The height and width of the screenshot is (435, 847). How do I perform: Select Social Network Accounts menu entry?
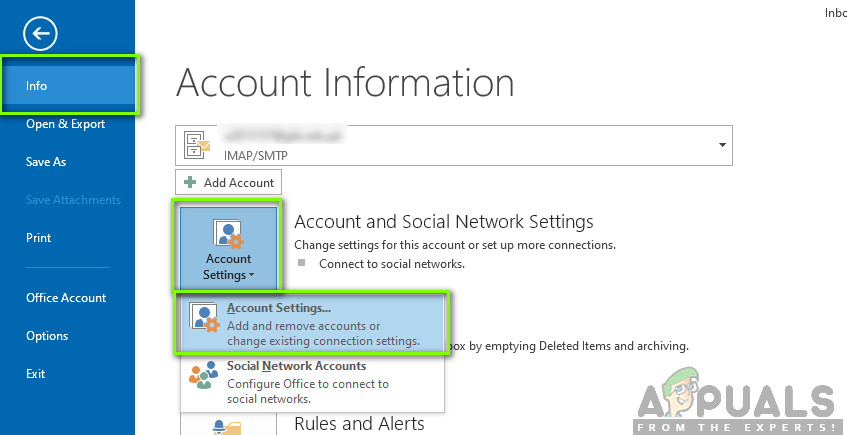[x=312, y=382]
